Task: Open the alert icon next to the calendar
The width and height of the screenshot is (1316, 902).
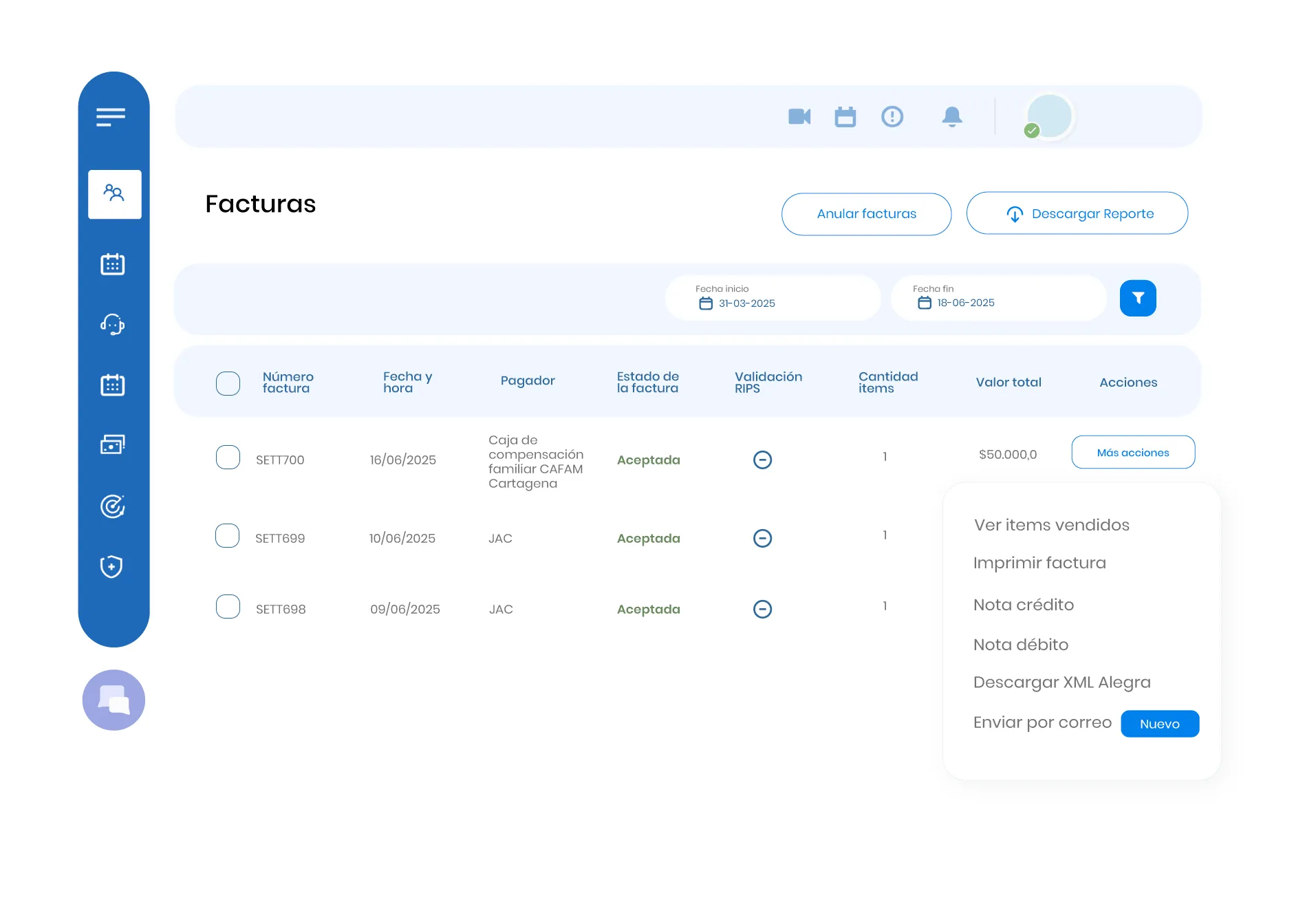Action: pos(892,116)
